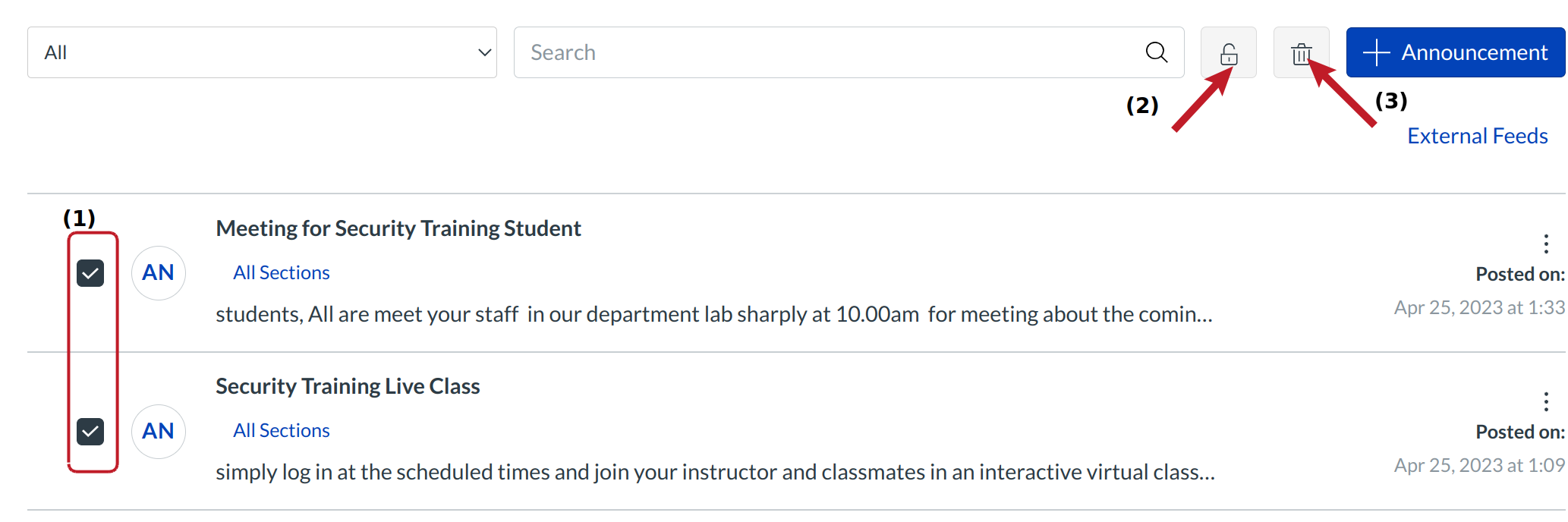
Task: Click All Sections under Security Training Live
Action: click(281, 430)
